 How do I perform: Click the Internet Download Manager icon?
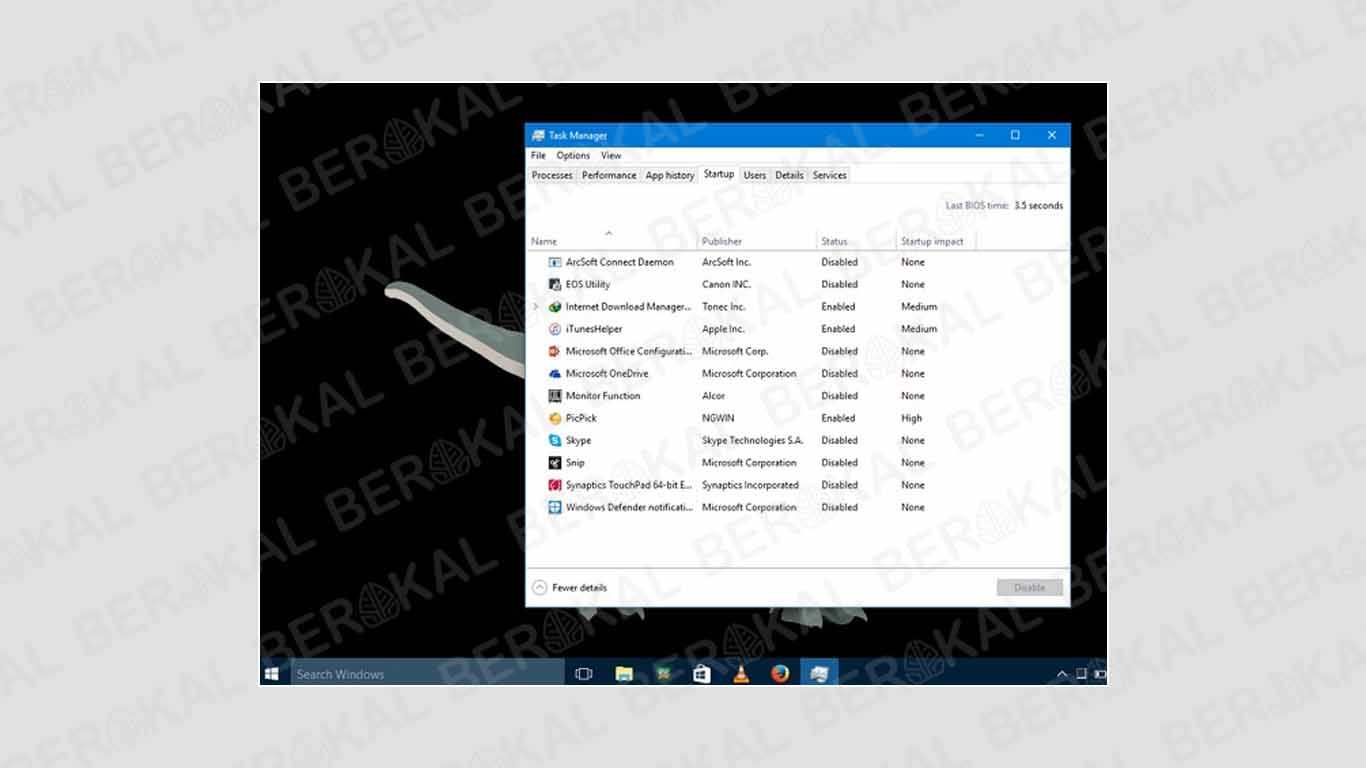pos(555,307)
